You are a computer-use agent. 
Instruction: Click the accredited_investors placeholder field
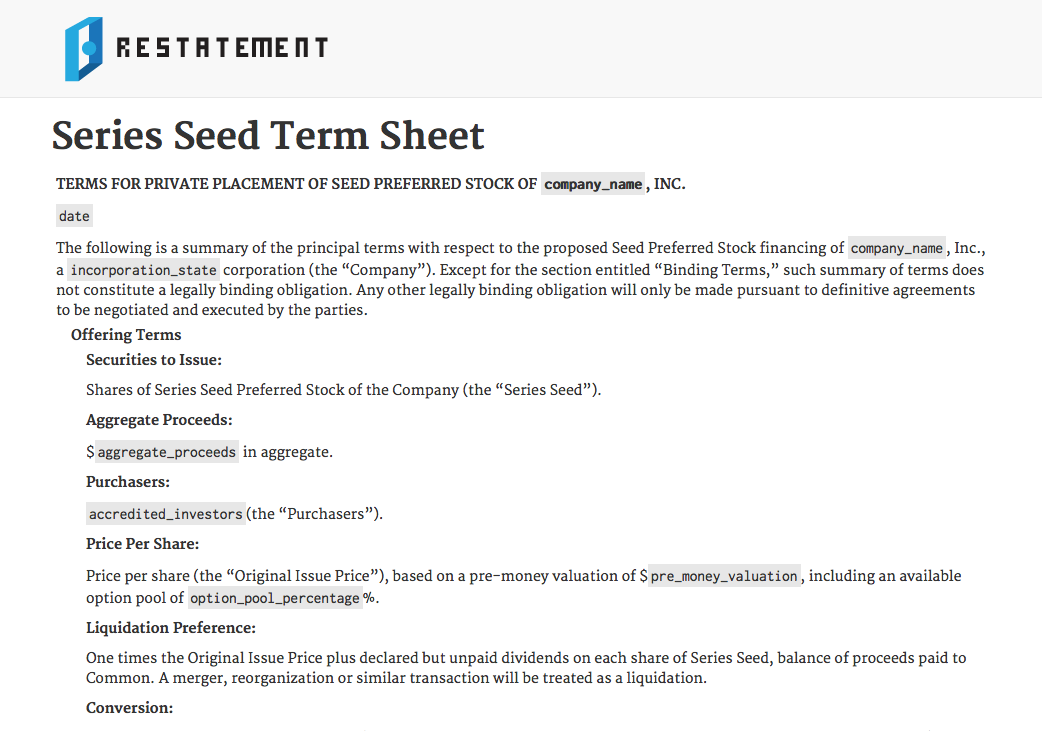[165, 514]
